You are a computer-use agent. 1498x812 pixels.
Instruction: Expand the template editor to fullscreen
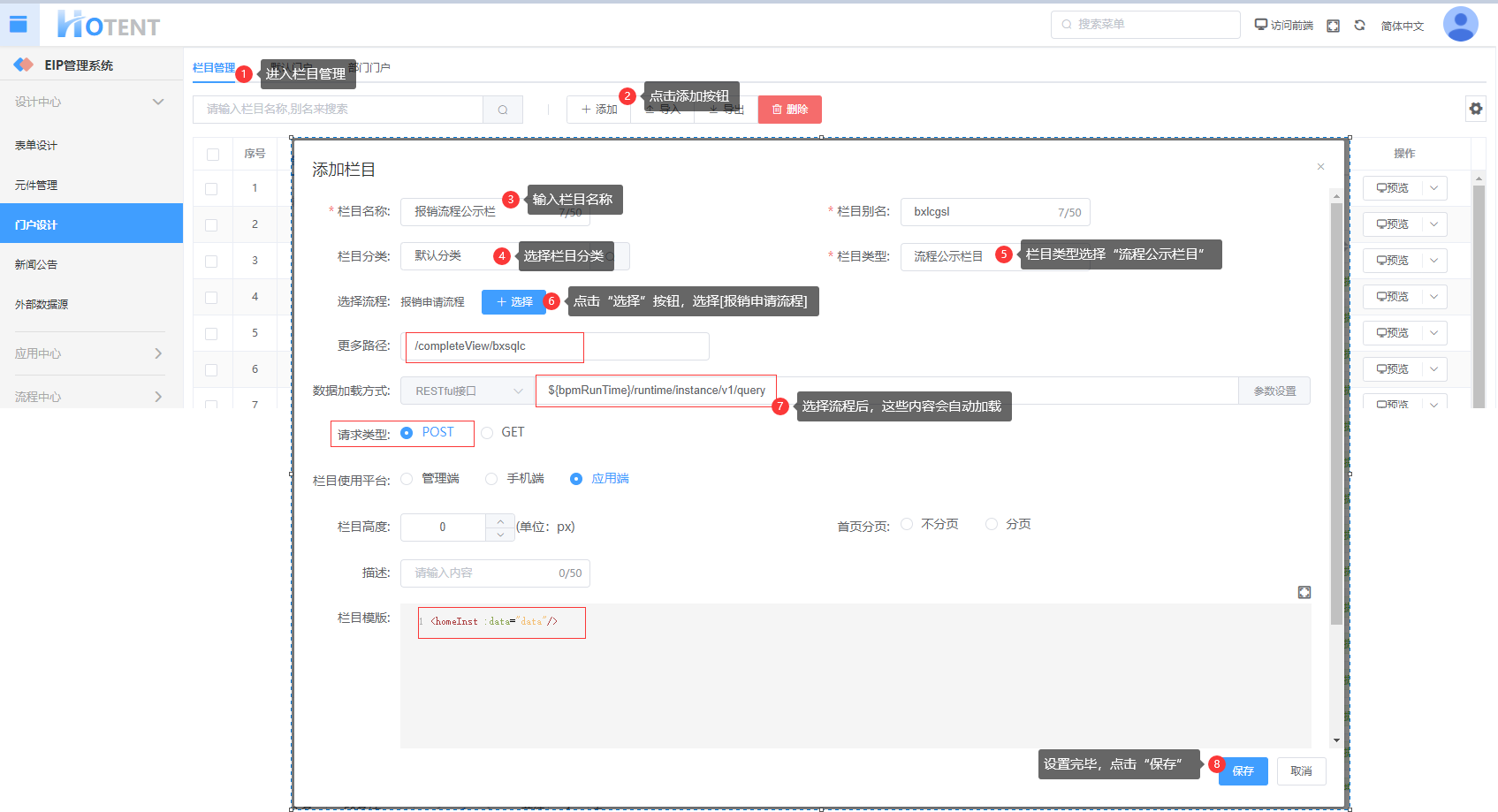1304,592
